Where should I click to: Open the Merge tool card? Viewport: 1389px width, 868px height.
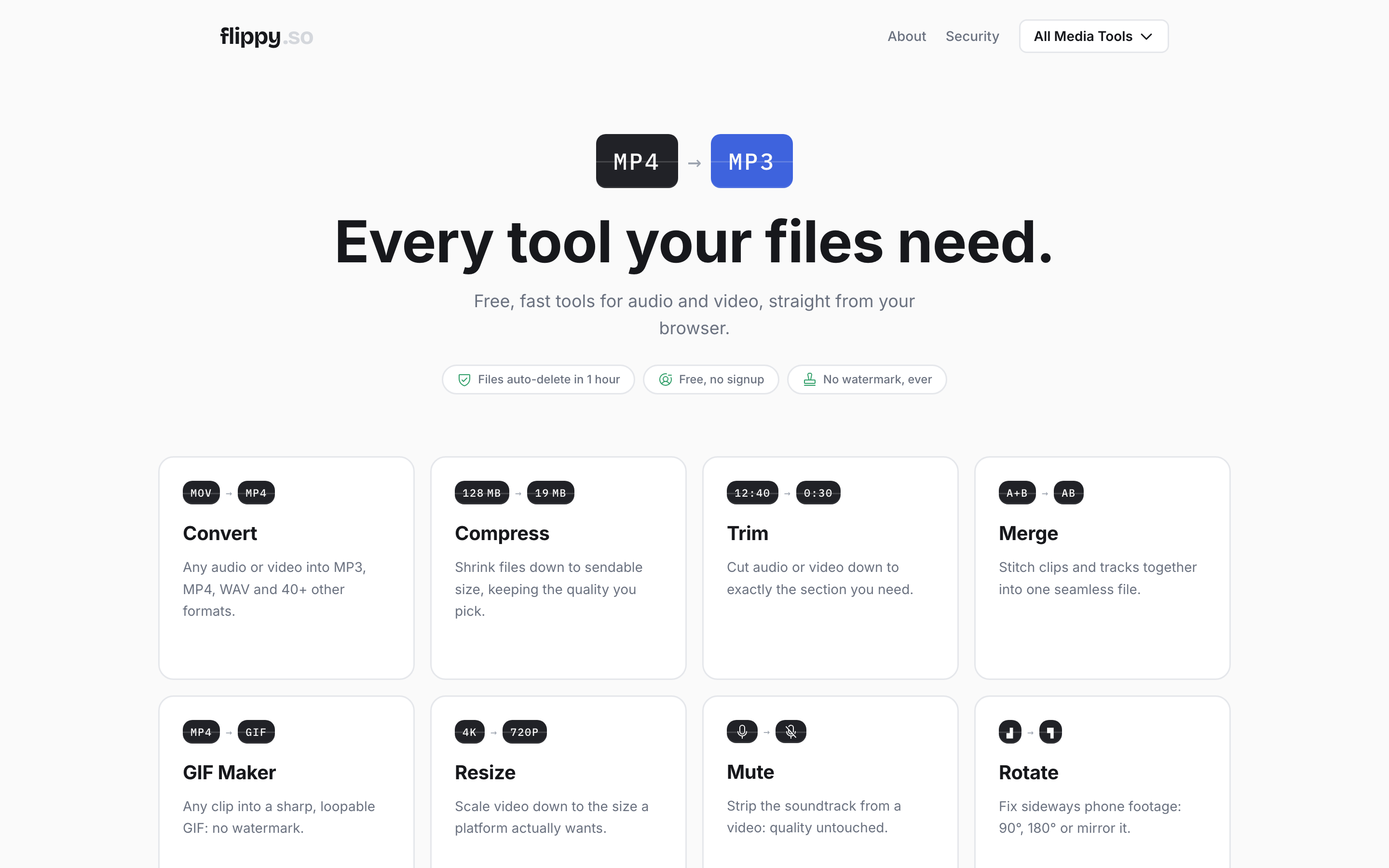[1102, 568]
